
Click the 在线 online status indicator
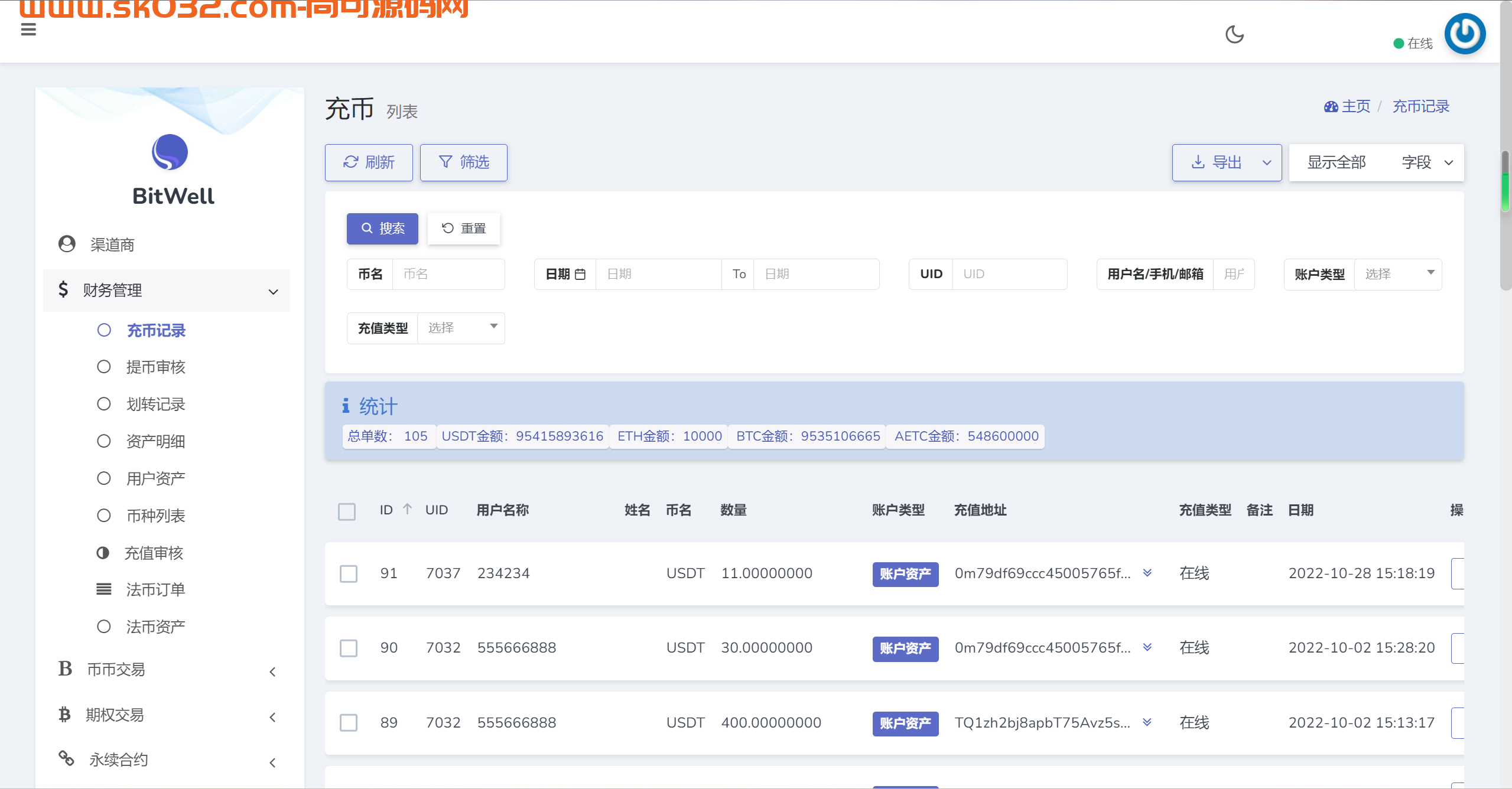[1413, 43]
